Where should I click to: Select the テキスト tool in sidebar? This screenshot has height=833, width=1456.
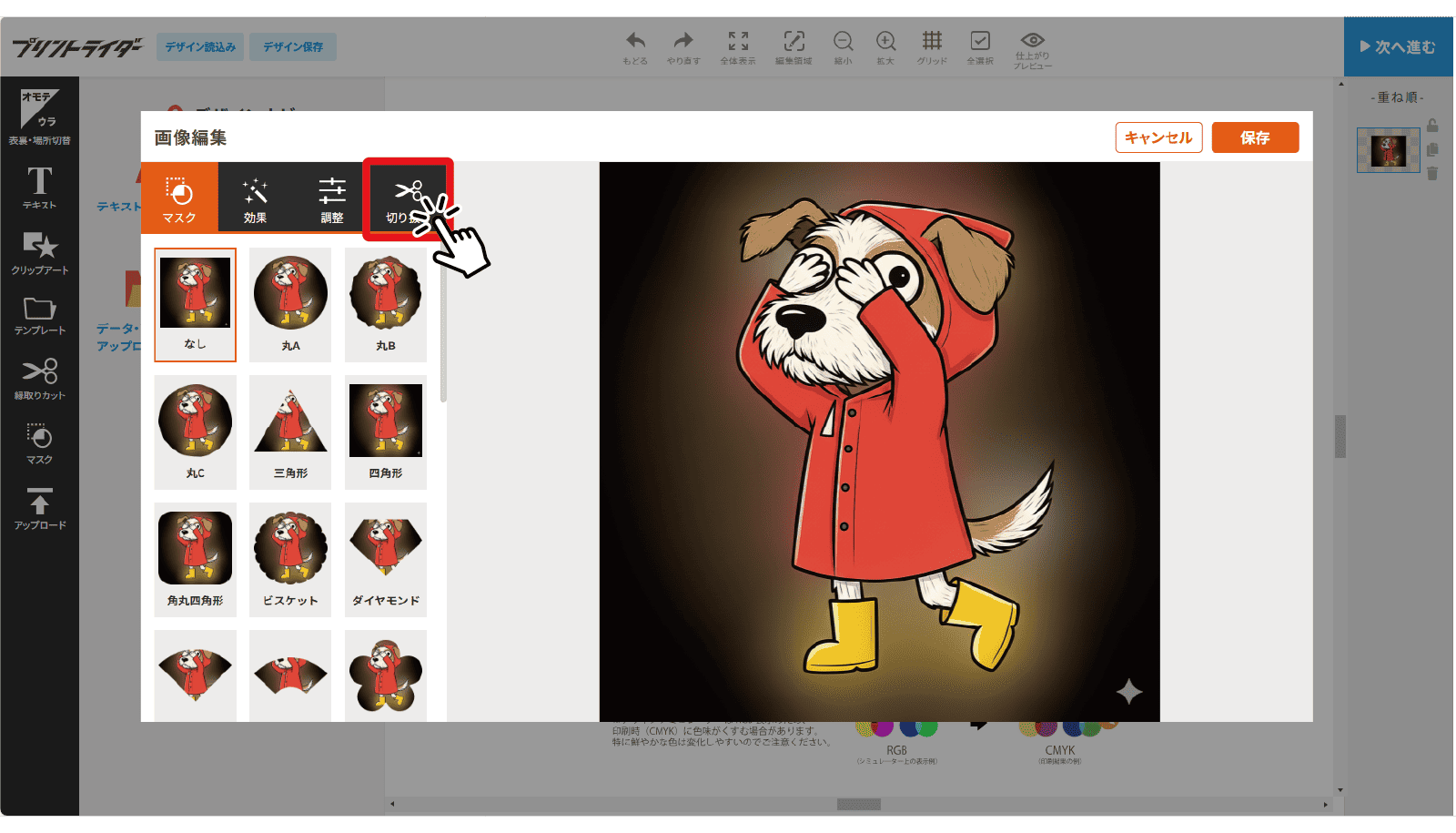click(x=39, y=188)
